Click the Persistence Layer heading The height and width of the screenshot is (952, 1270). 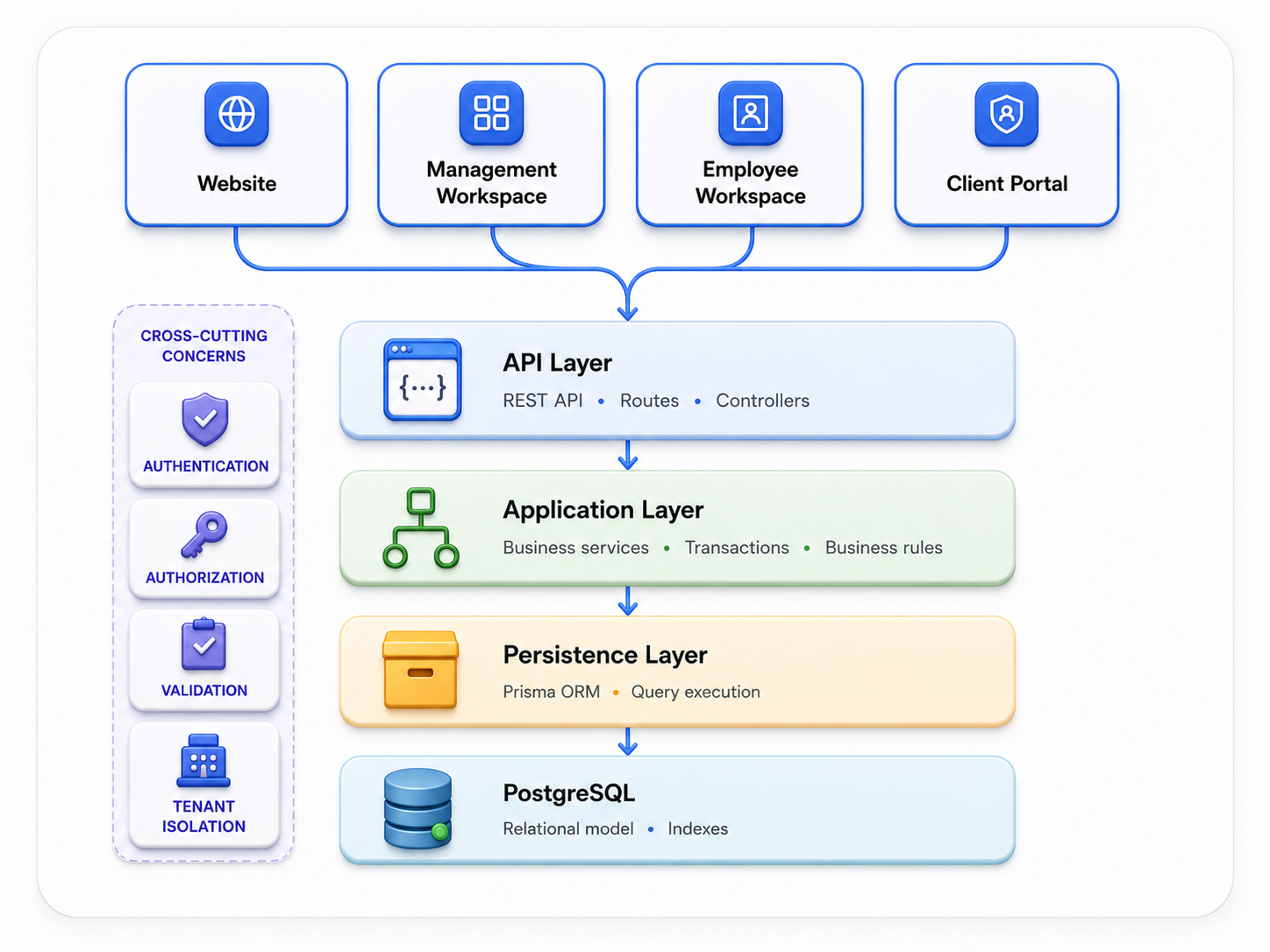pos(605,655)
